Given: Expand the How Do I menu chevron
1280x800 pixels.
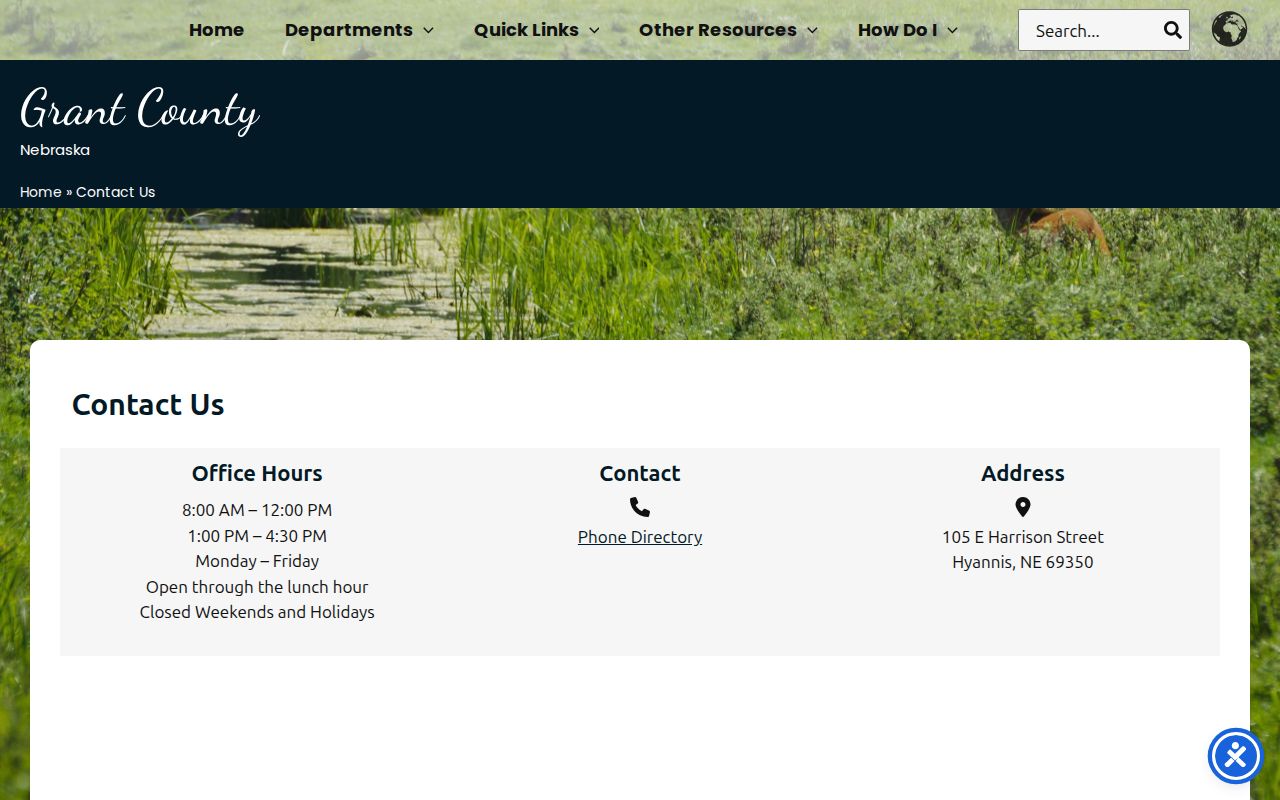Looking at the screenshot, I should tap(952, 30).
